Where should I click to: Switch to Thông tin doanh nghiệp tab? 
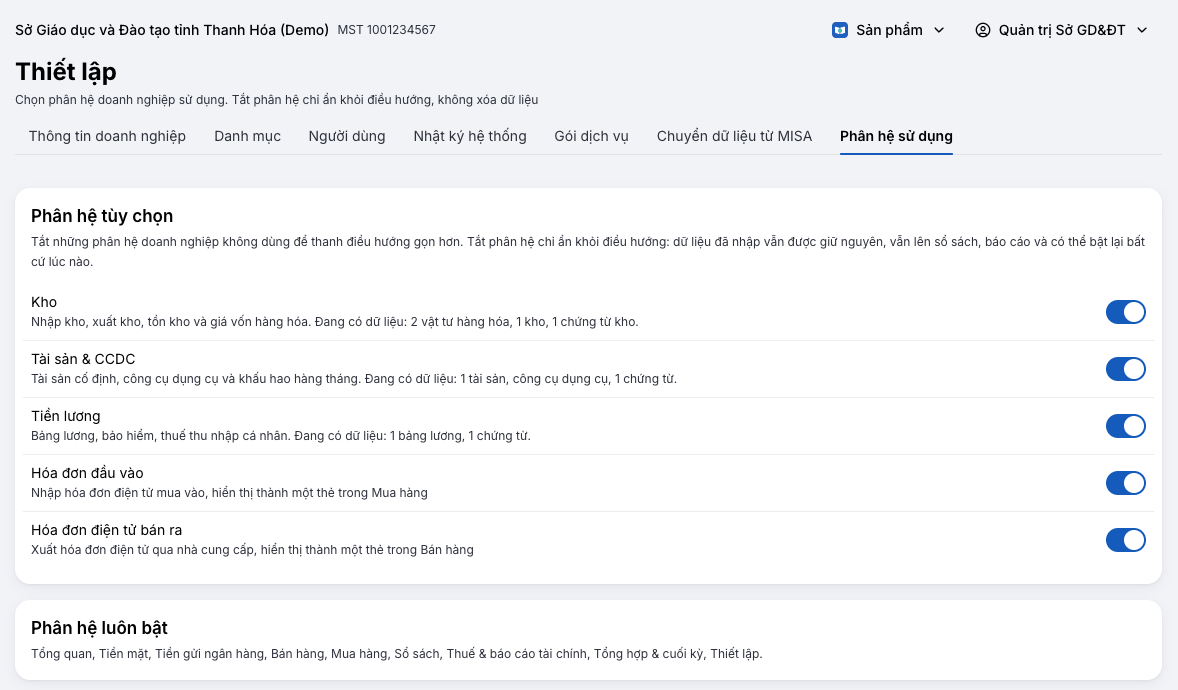click(107, 136)
